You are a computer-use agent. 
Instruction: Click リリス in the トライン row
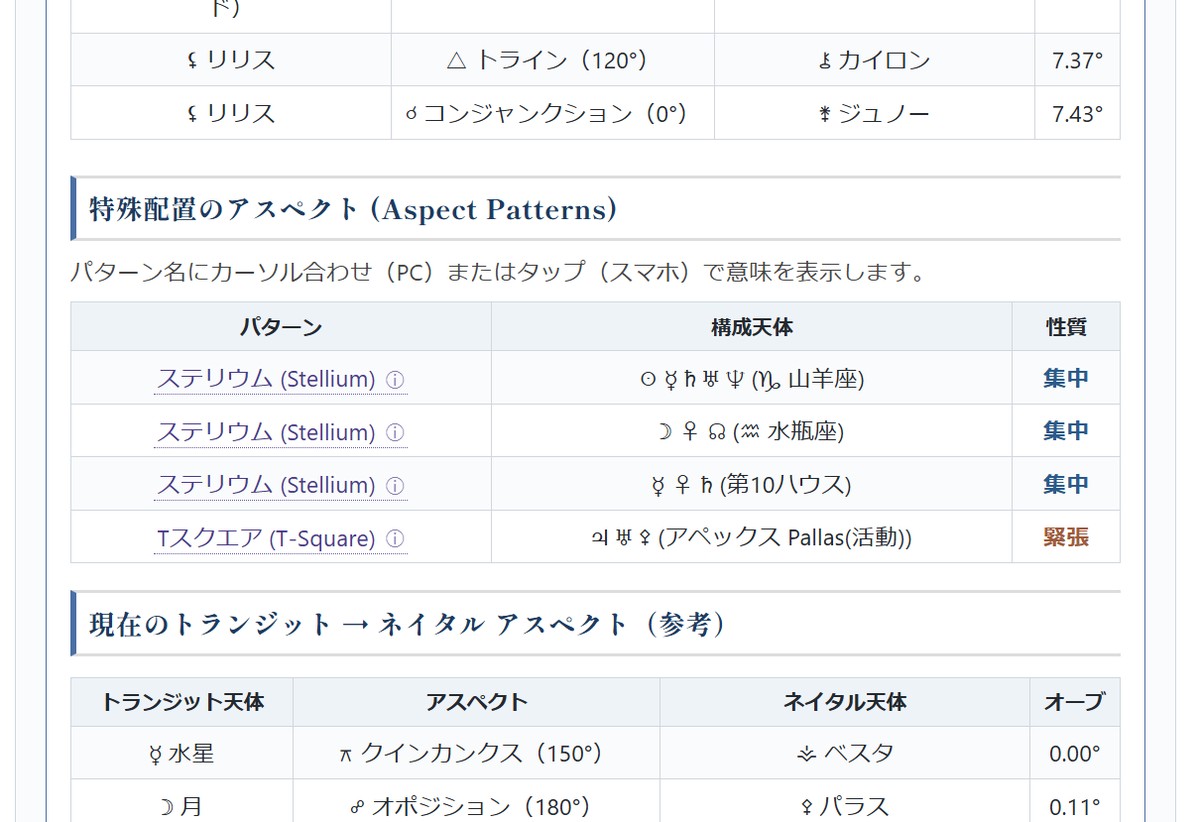[231, 60]
